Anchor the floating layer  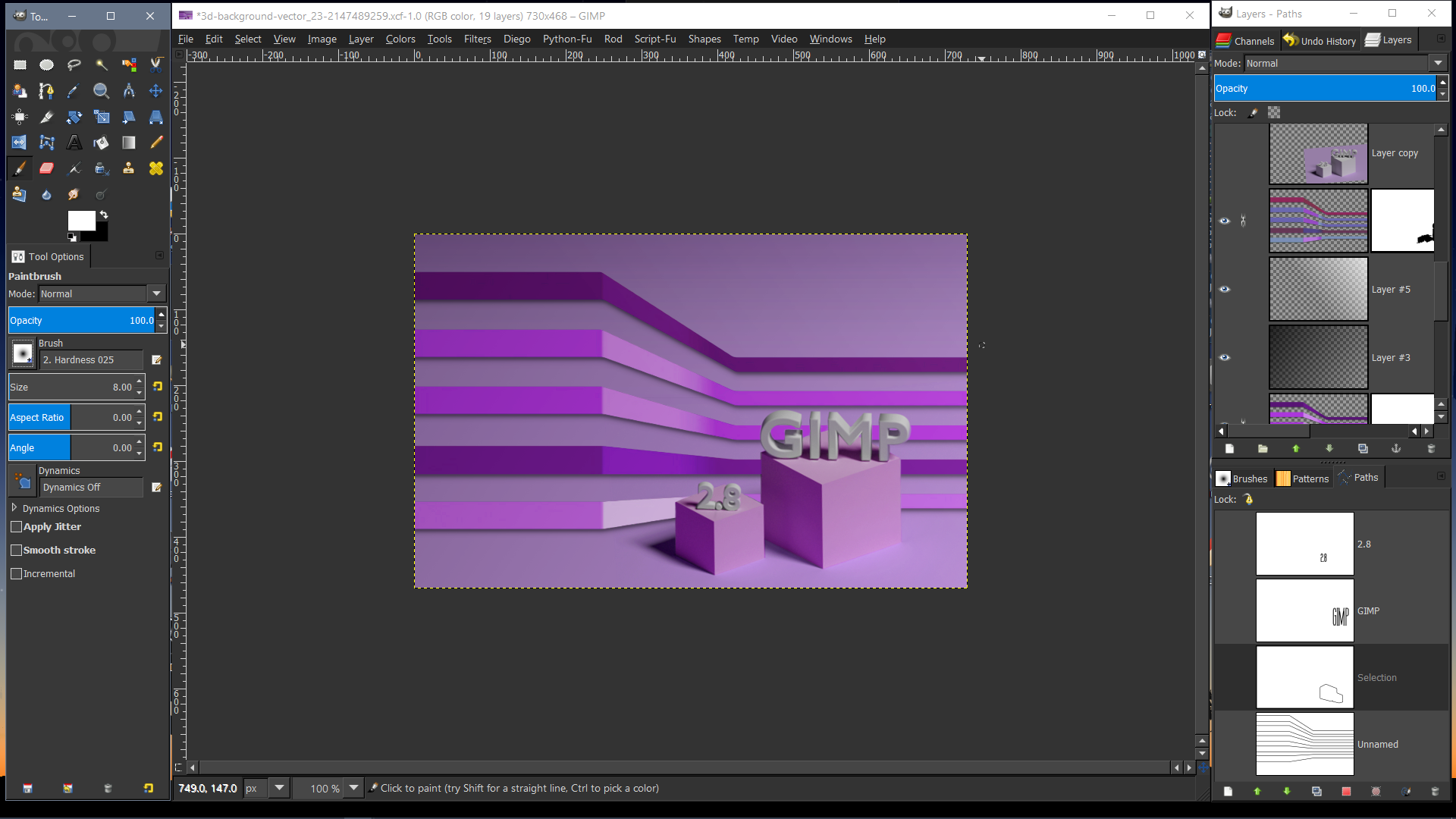(x=1396, y=449)
